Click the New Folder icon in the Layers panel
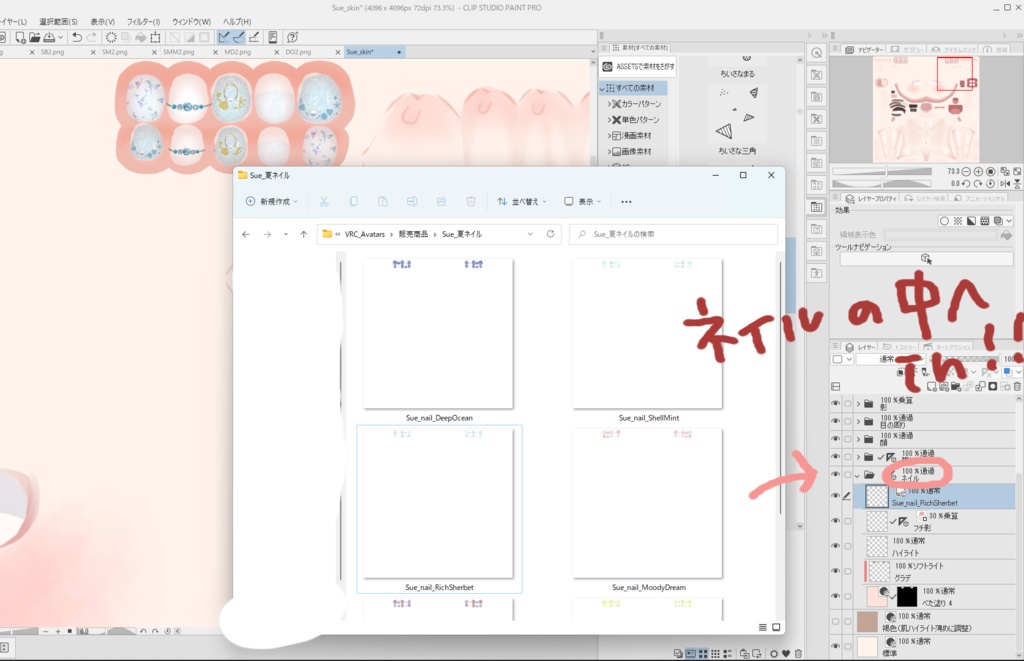Screen dimensions: 1024x661 955,385
